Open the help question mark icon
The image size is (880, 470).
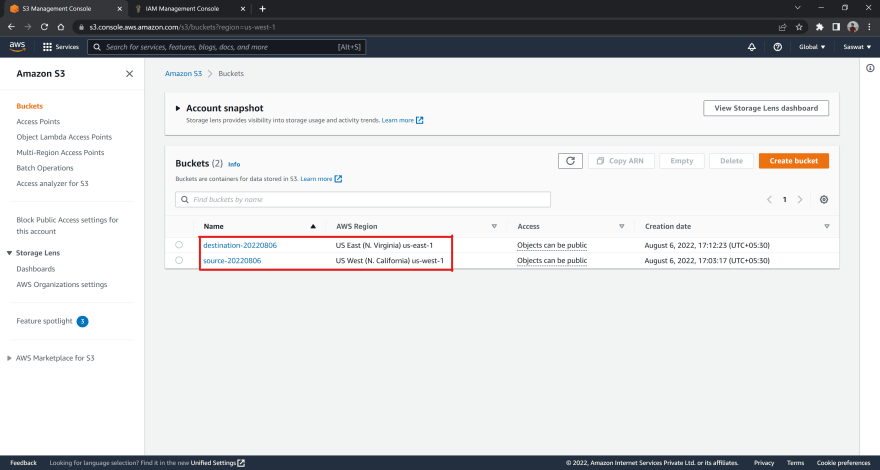[777, 47]
